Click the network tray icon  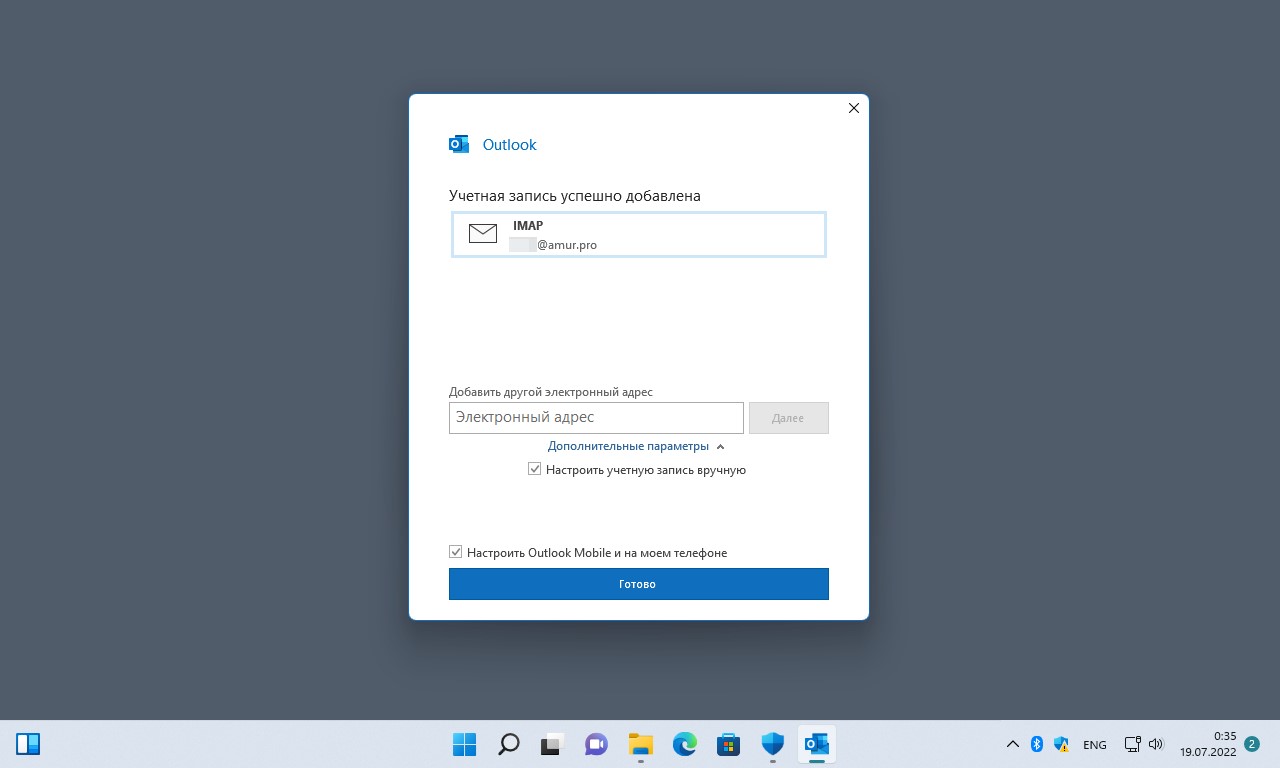pyautogui.click(x=1132, y=744)
